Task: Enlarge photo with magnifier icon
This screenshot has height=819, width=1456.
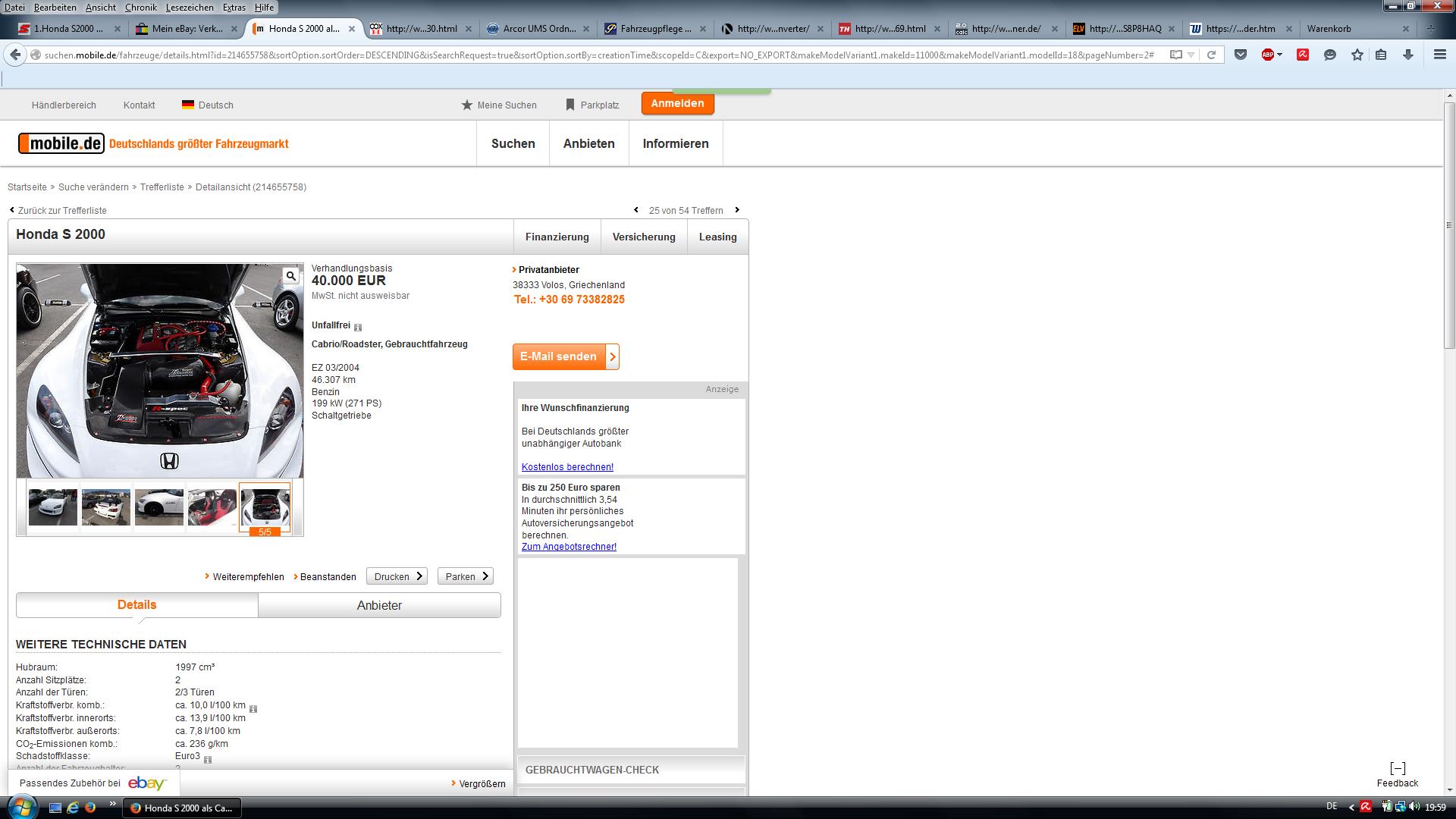Action: 290,276
